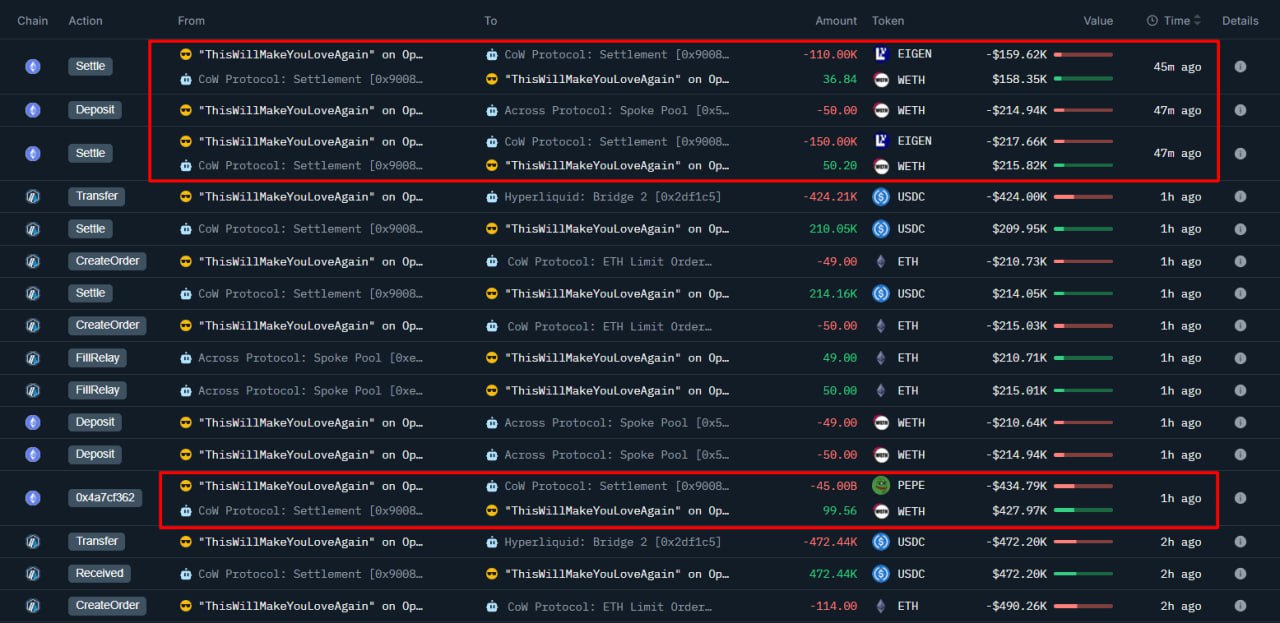Screen dimensions: 1280x623
Task: Open details info icon for -424.21K USDC Transfer row
Action: click(x=1240, y=197)
